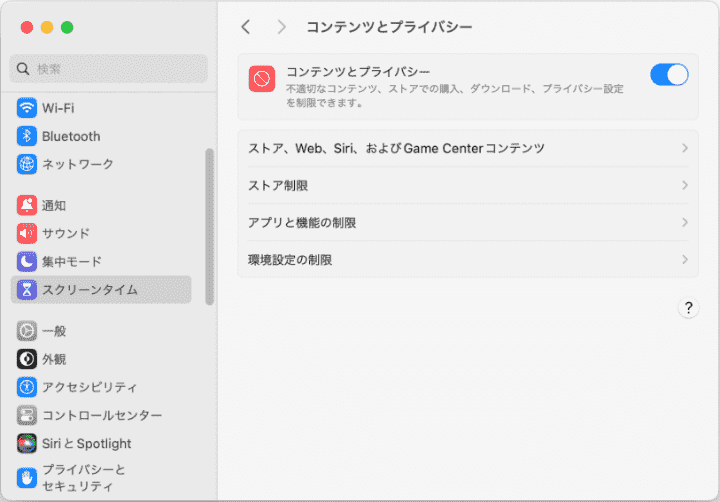
Task: Open ストア制限 chevron row
Action: [467, 185]
